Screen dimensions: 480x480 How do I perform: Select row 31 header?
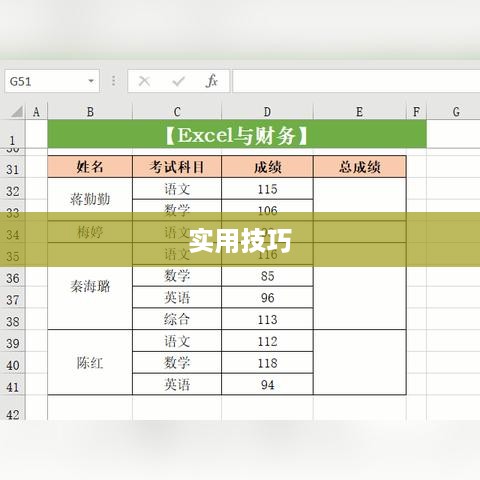pyautogui.click(x=12, y=167)
